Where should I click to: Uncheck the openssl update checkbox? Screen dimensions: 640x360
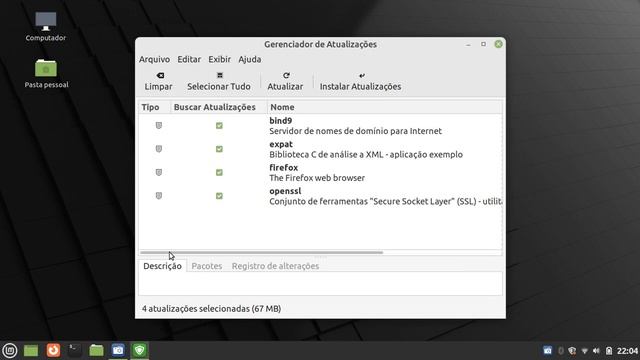[x=219, y=196]
